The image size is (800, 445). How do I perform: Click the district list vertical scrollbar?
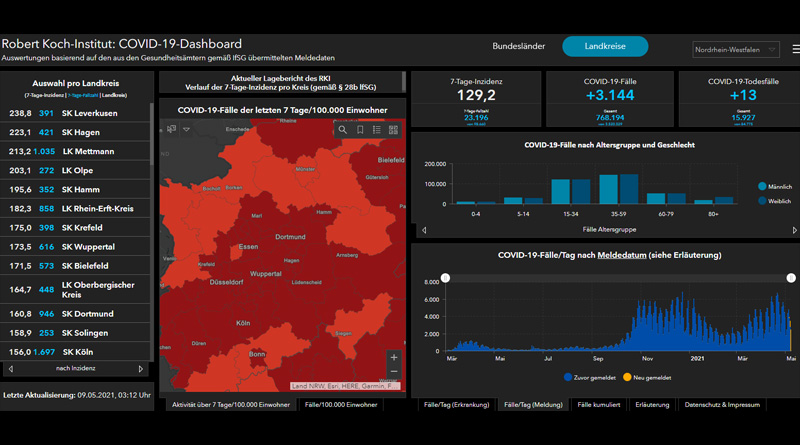coord(152,134)
